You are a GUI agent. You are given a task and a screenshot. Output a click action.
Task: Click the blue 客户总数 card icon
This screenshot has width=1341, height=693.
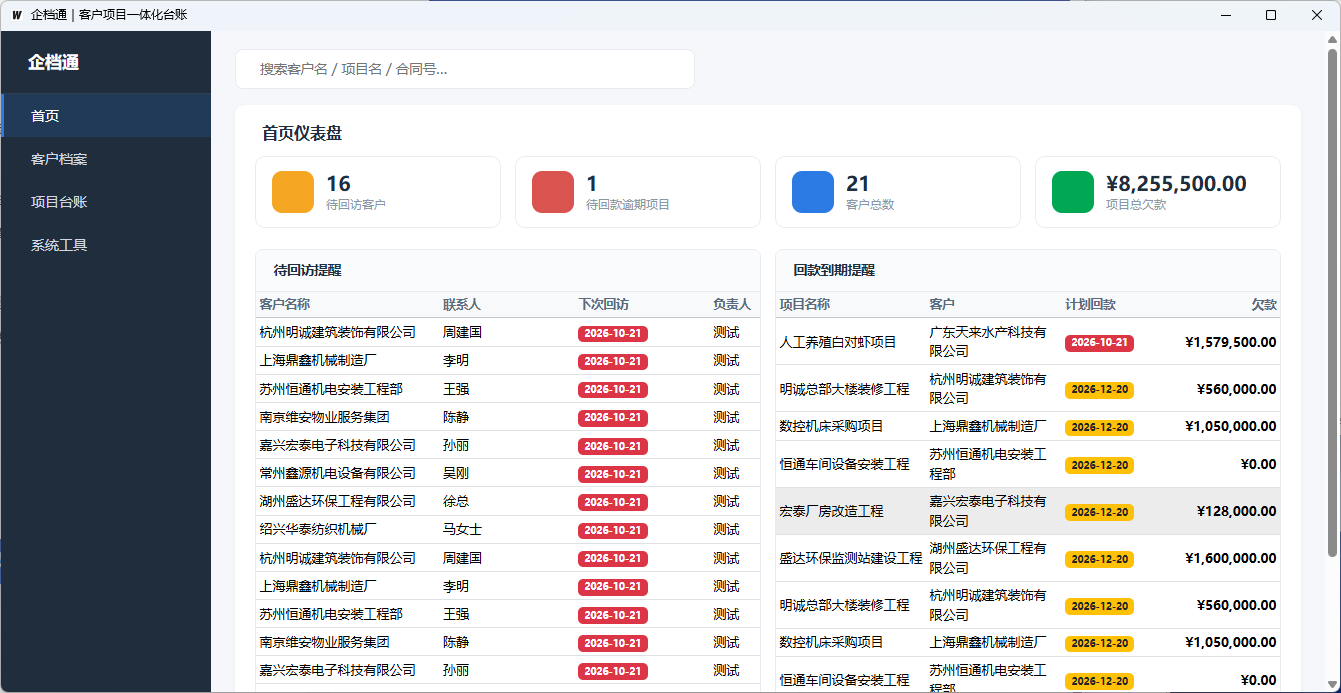coord(813,192)
